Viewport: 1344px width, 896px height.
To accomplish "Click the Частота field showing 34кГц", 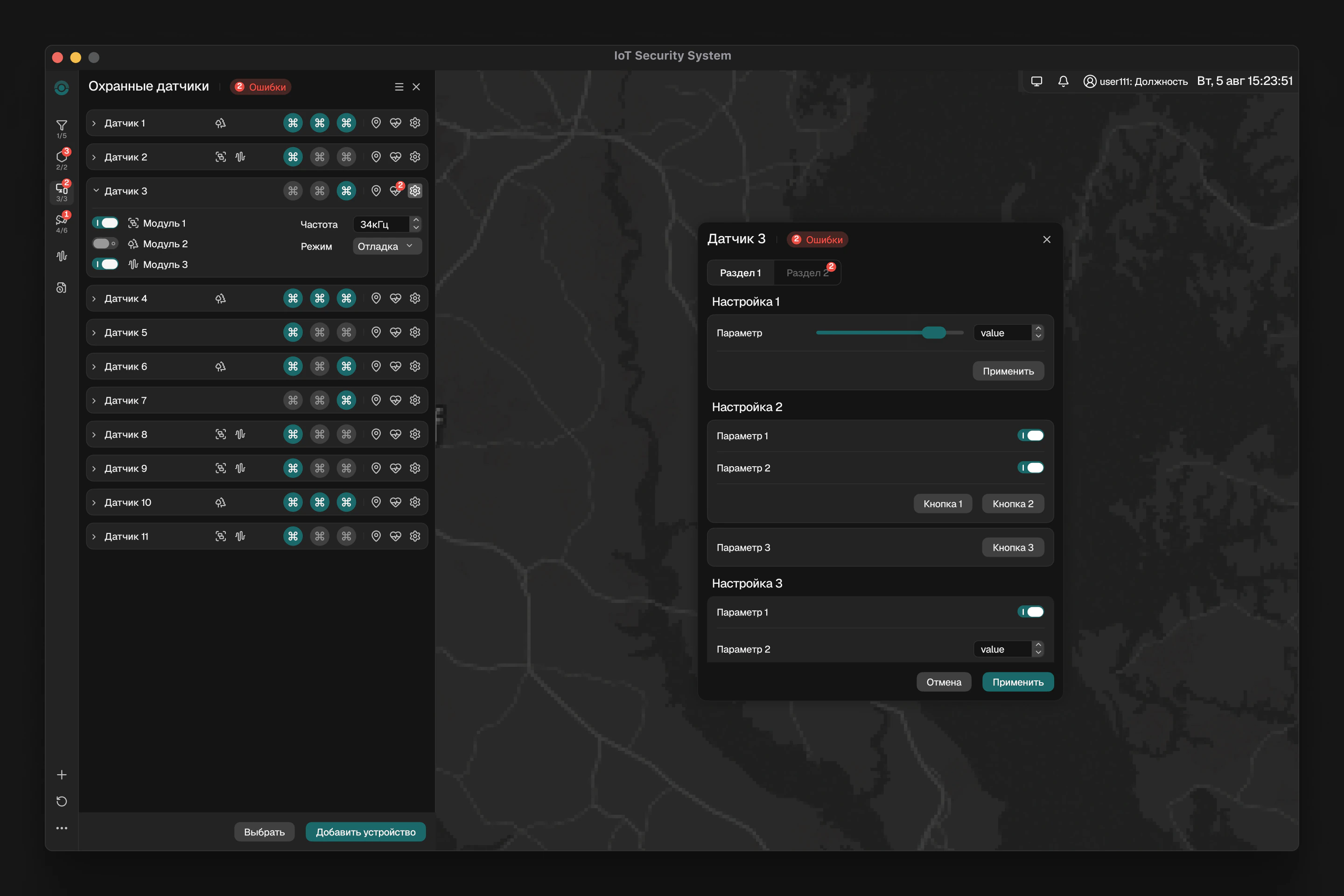I will (x=381, y=224).
